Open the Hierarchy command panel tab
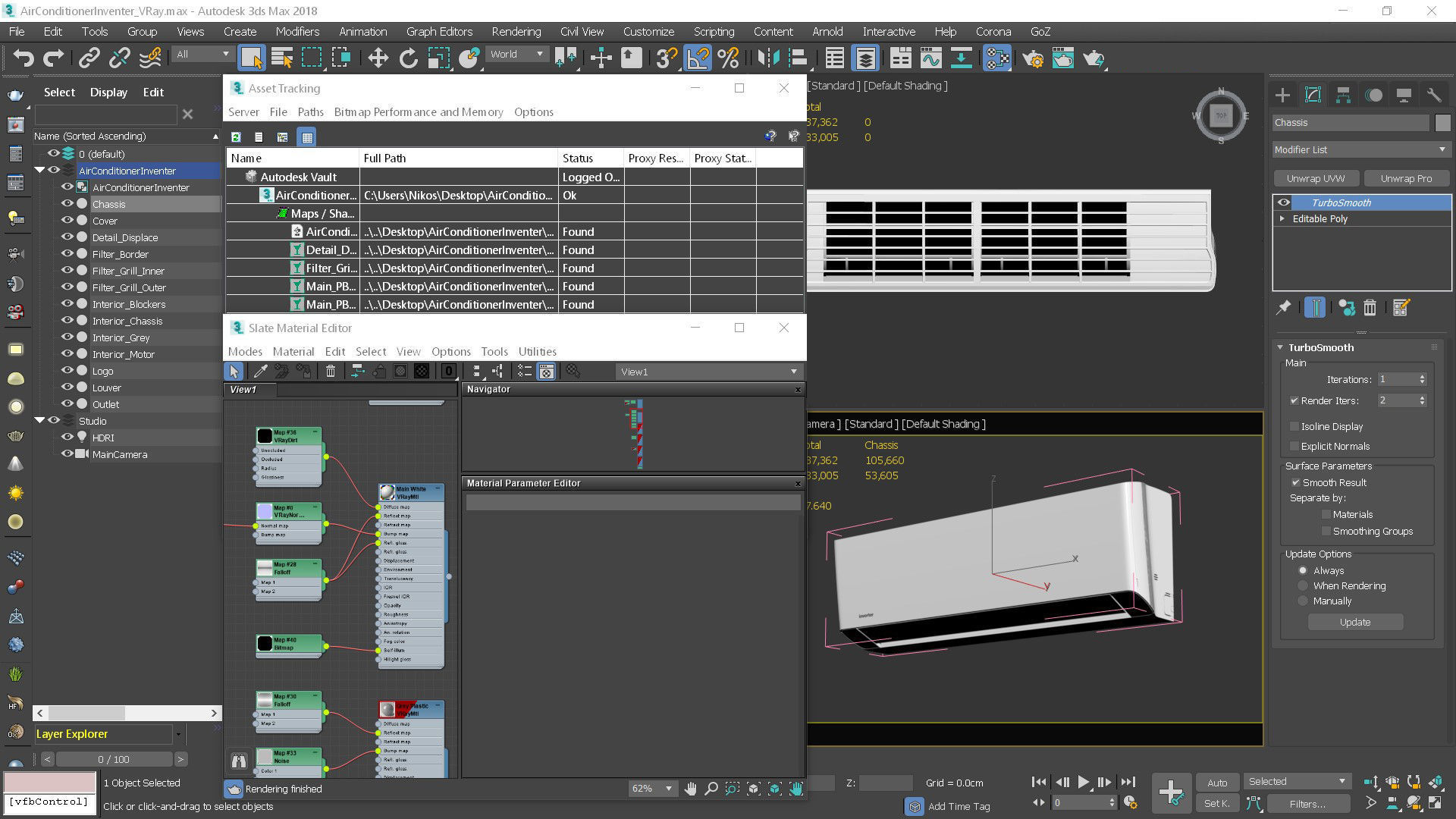 1343,95
